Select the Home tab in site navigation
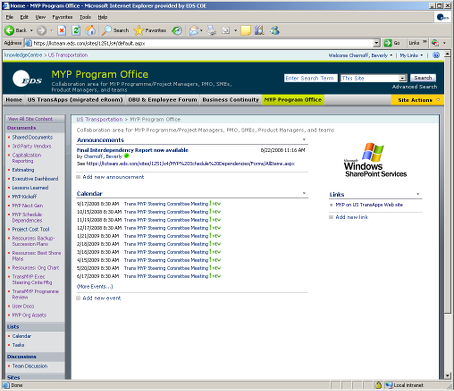The width and height of the screenshot is (454, 391). 14,100
